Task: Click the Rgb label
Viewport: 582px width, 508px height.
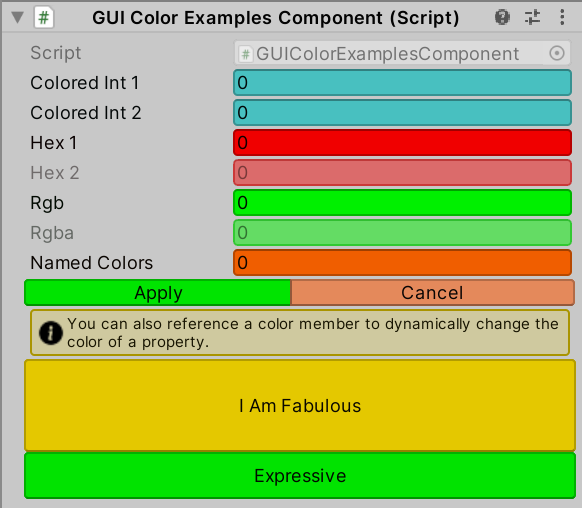Action: click(x=47, y=204)
